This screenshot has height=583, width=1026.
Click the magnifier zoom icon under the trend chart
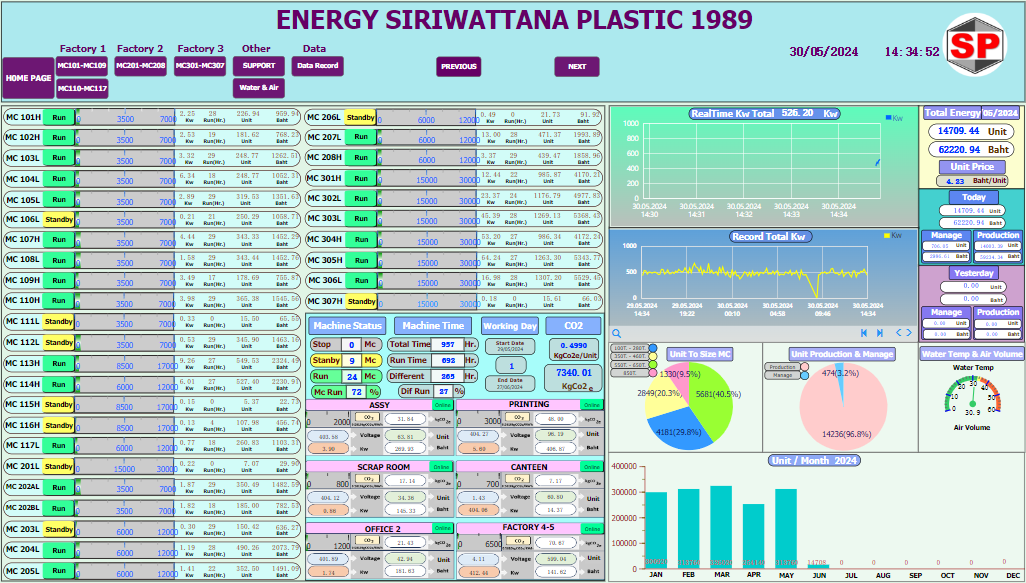pos(617,333)
